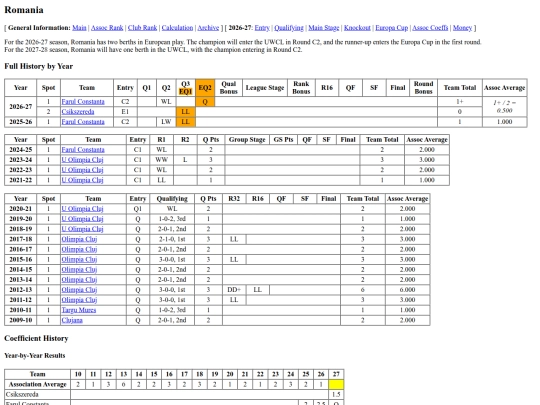Image resolution: width=540 pixels, height=405 pixels.
Task: Visit the Archive link
Action: (208, 28)
